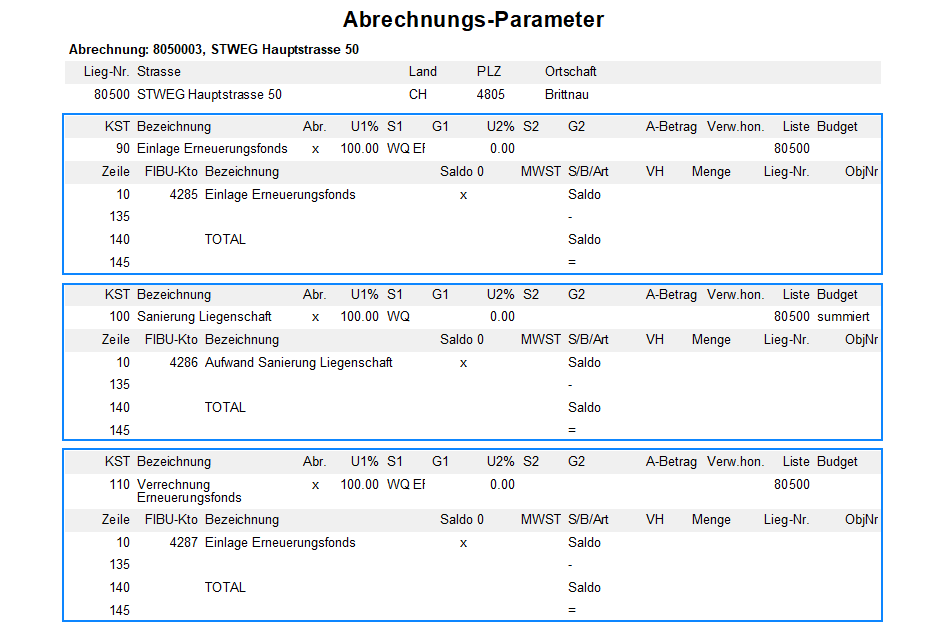Click the U2% value 0.00 in KST 100 row

[x=502, y=317]
